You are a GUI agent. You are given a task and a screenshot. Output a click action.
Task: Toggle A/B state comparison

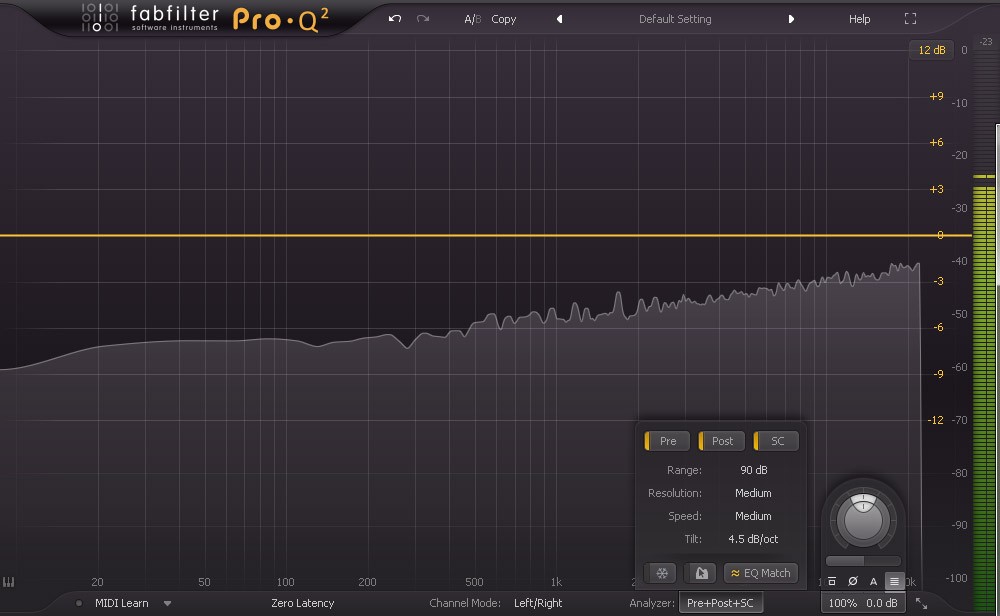(472, 19)
